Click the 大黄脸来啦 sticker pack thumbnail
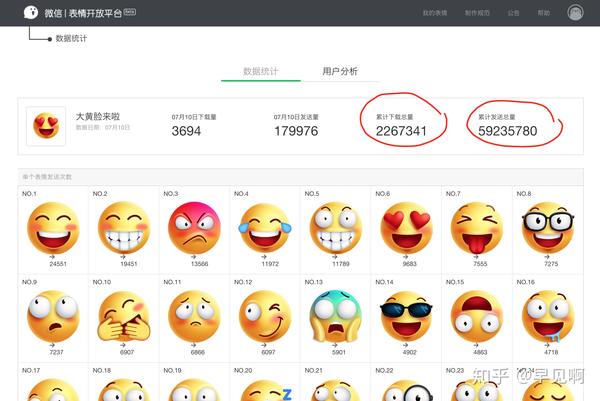The width and height of the screenshot is (600, 401). (46, 126)
